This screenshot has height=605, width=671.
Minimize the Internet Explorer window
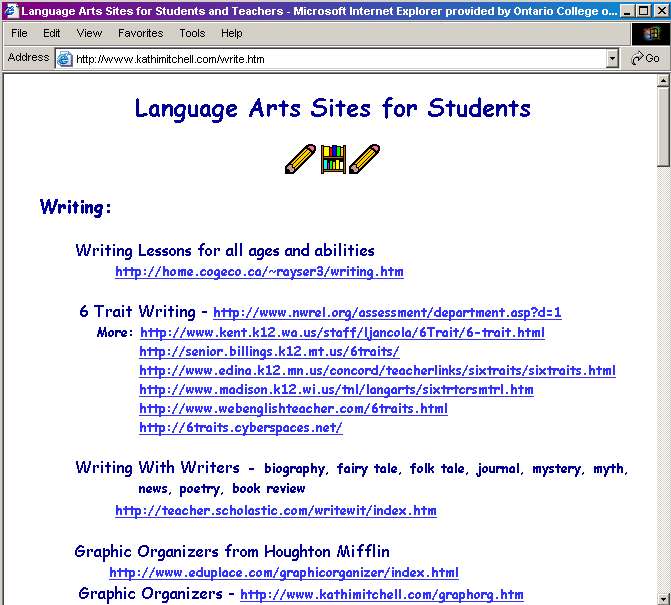click(x=627, y=11)
